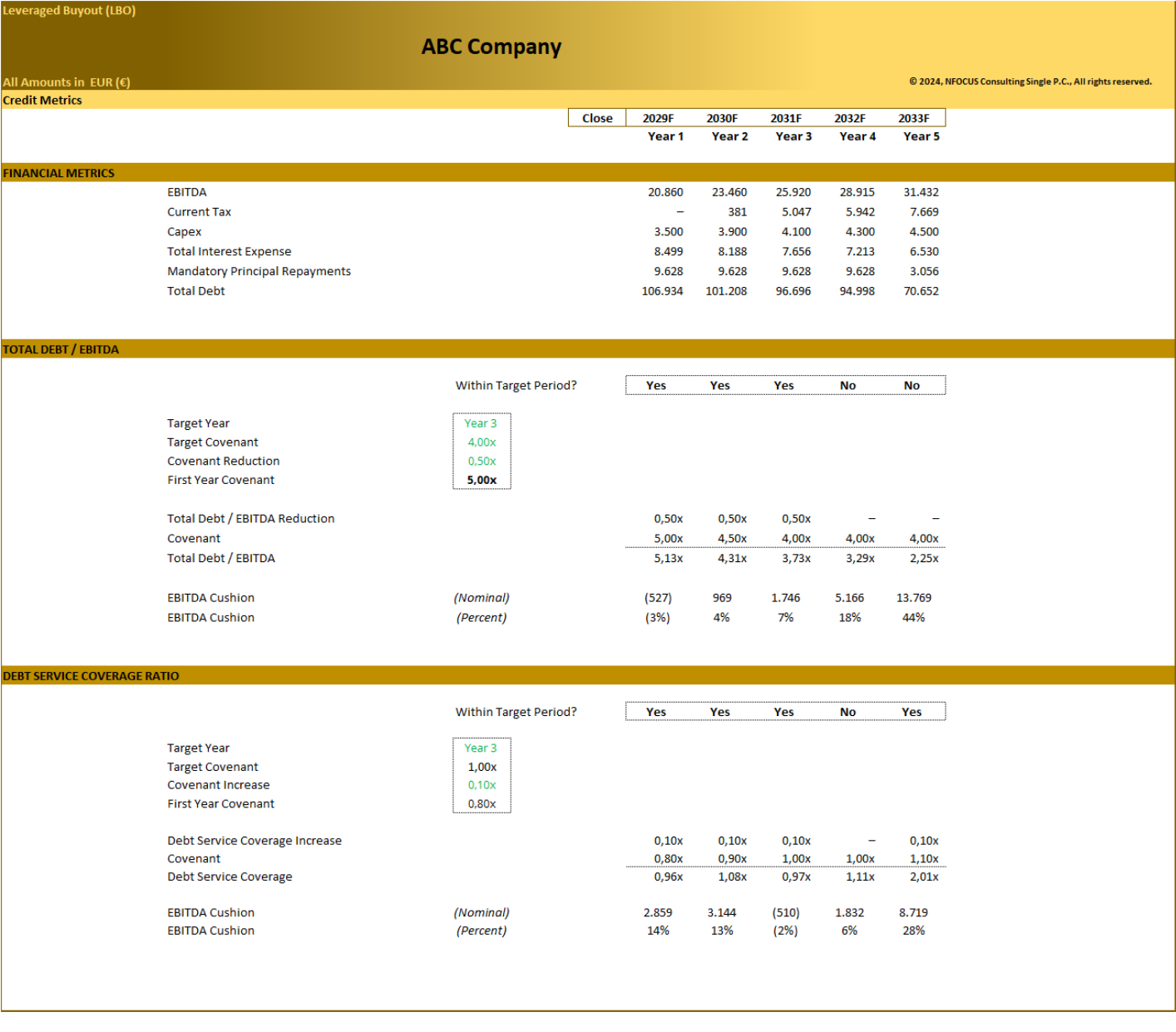Image resolution: width=1176 pixels, height=1032 pixels.
Task: Click Target Covenant input 4,00x
Action: pos(482,442)
